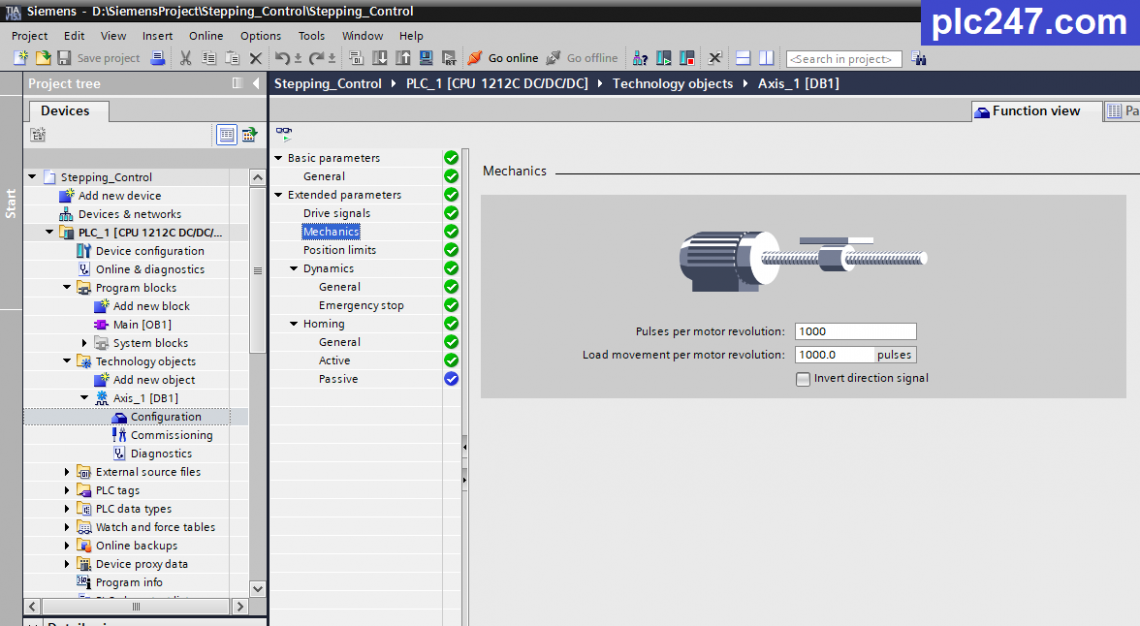Viewport: 1140px width, 626px height.
Task: Click the binoculars search icon
Action: point(919,59)
